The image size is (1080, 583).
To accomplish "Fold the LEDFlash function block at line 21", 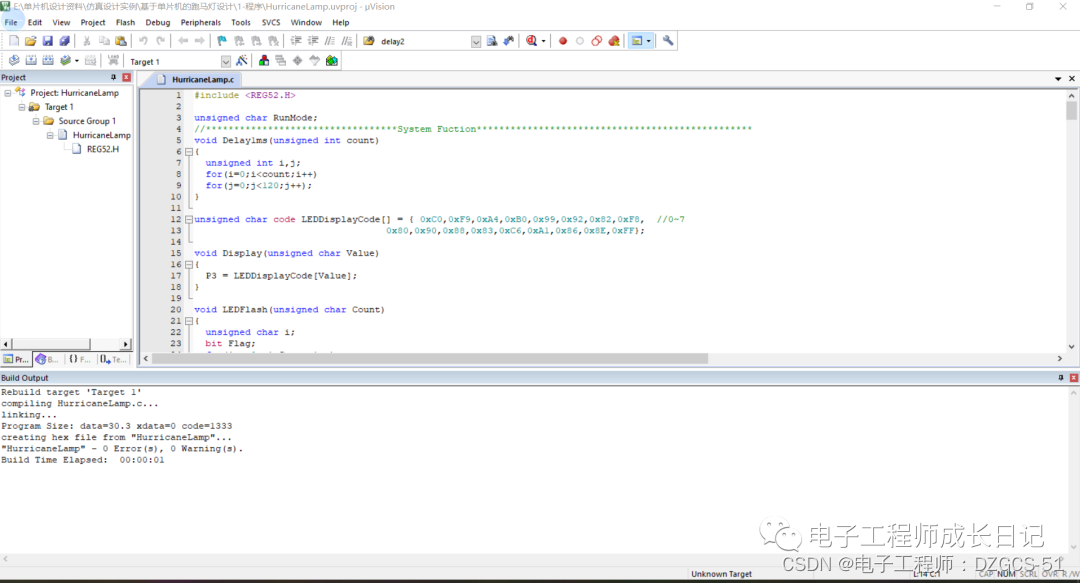I will [x=189, y=321].
